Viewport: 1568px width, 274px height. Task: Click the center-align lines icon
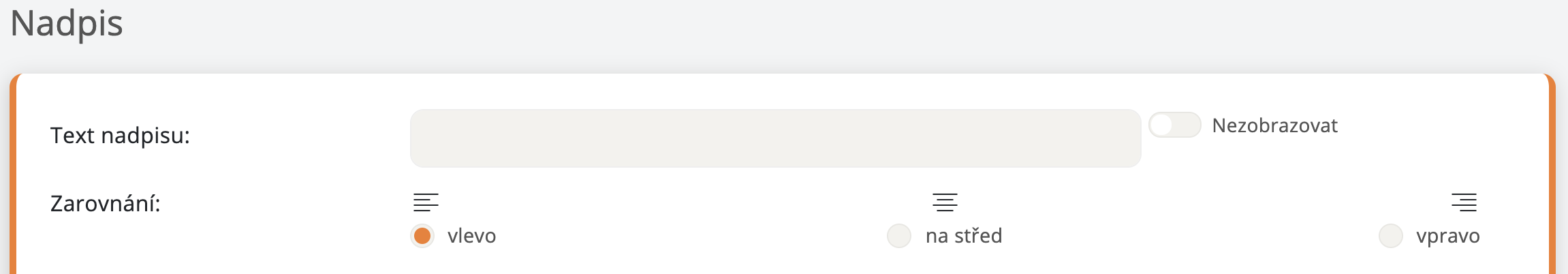pyautogui.click(x=945, y=202)
